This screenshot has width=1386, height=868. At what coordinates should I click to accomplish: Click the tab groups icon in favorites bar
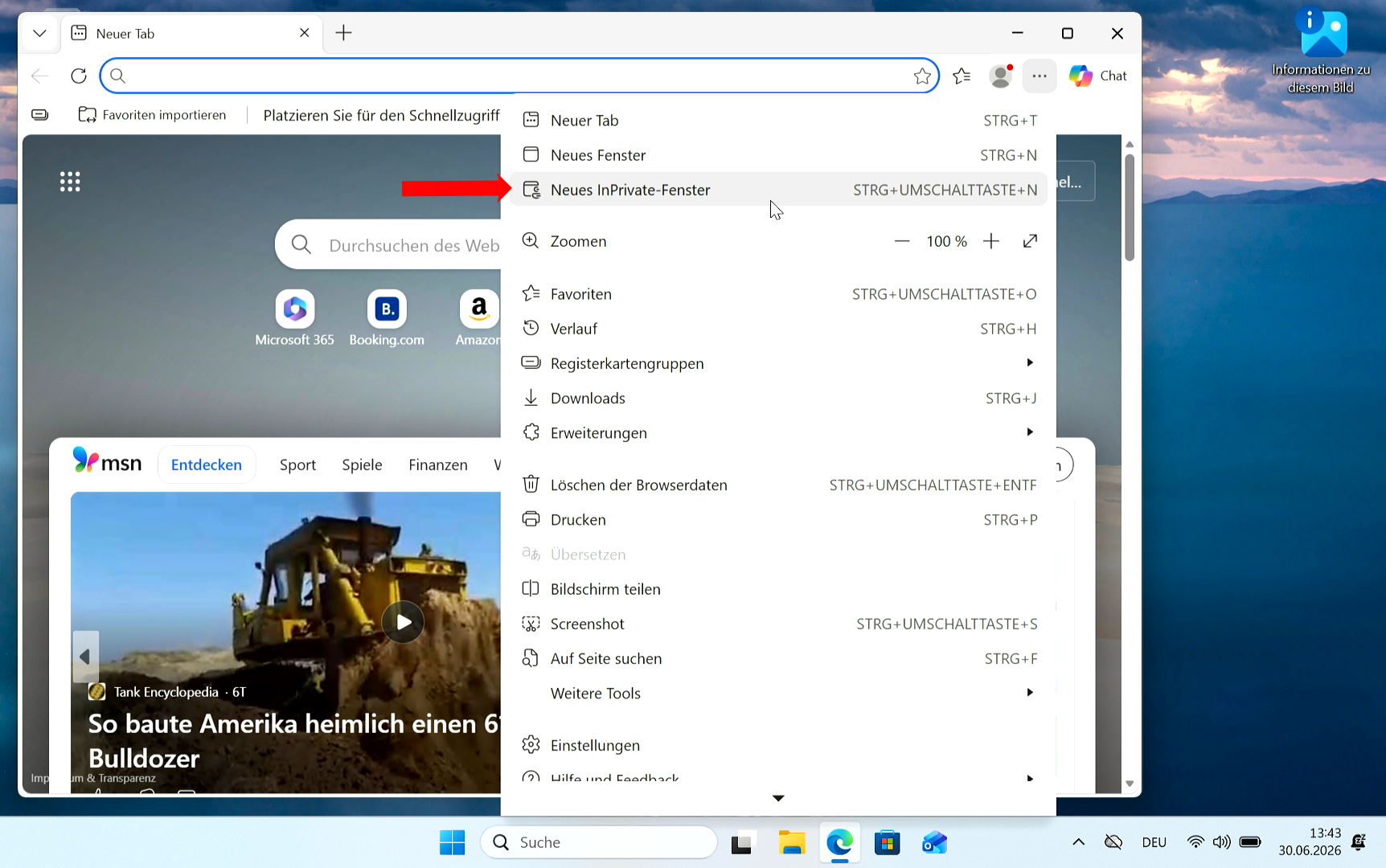pos(40,115)
